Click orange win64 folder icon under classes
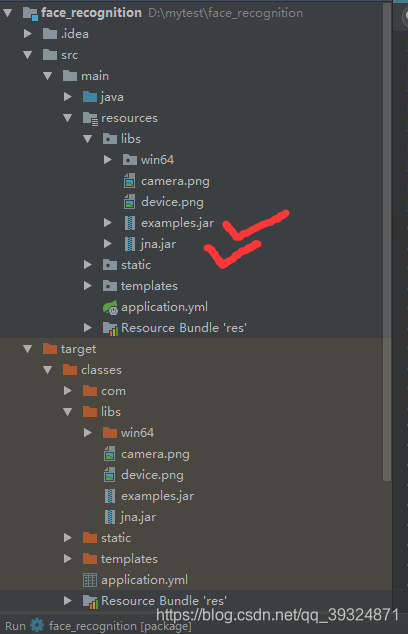The width and height of the screenshot is (408, 634). pos(110,433)
